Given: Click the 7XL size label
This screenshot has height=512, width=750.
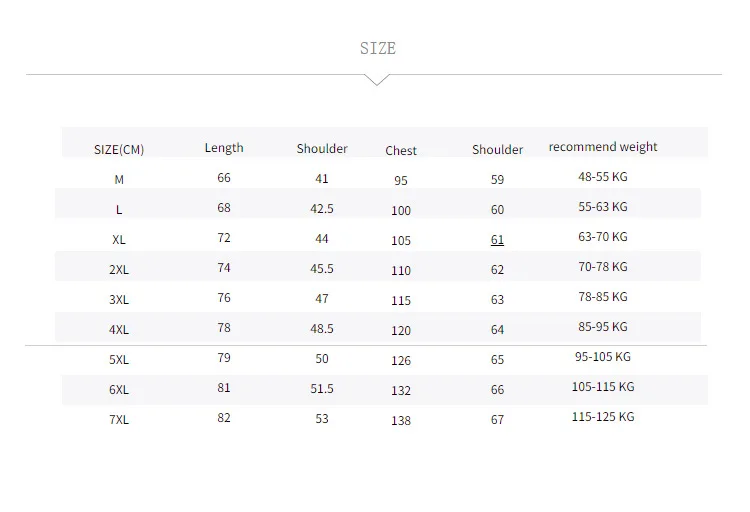Looking at the screenshot, I should 119,420.
